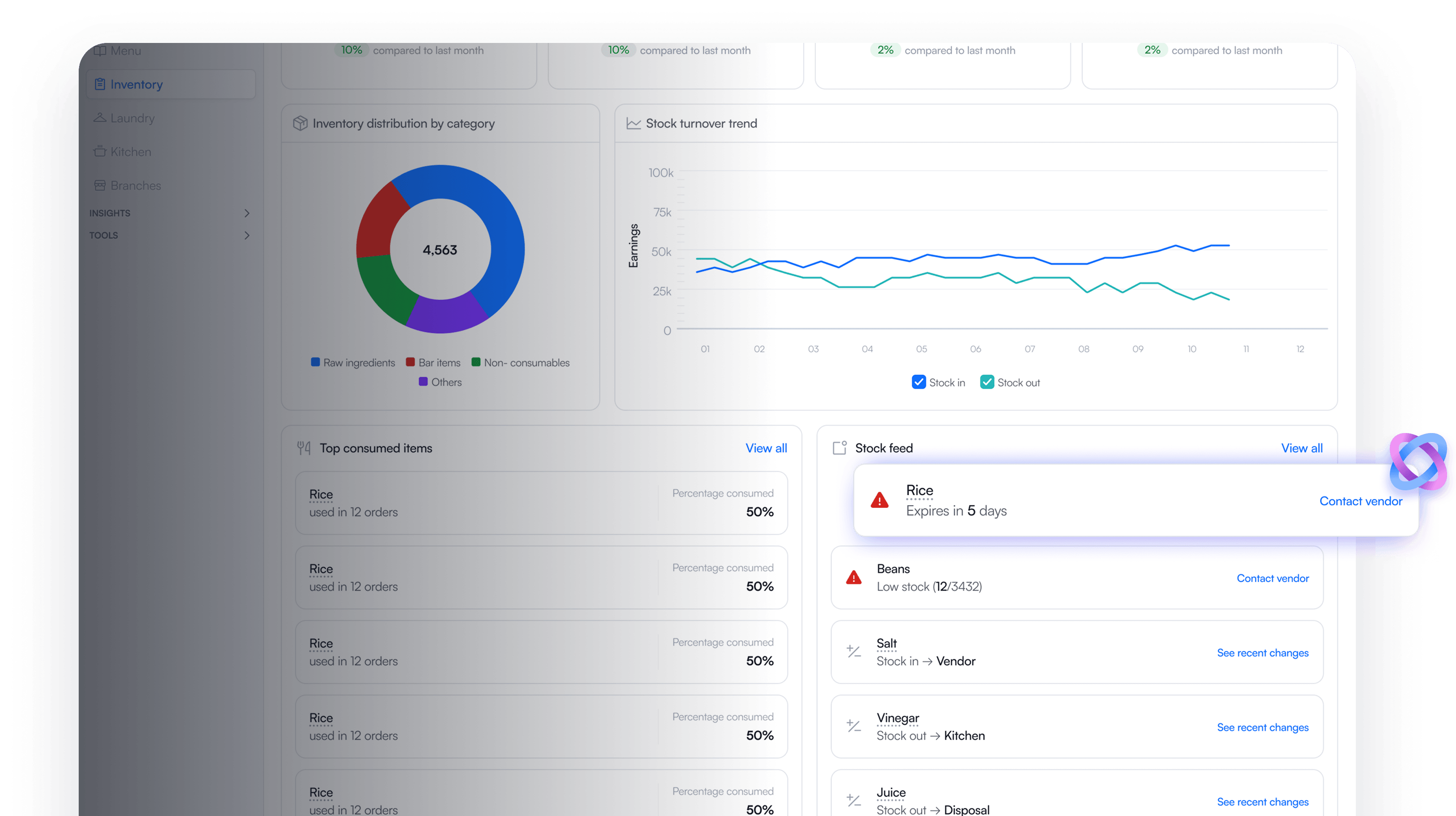
Task: Click the fork and knife icon by Top consumed items
Action: [304, 448]
